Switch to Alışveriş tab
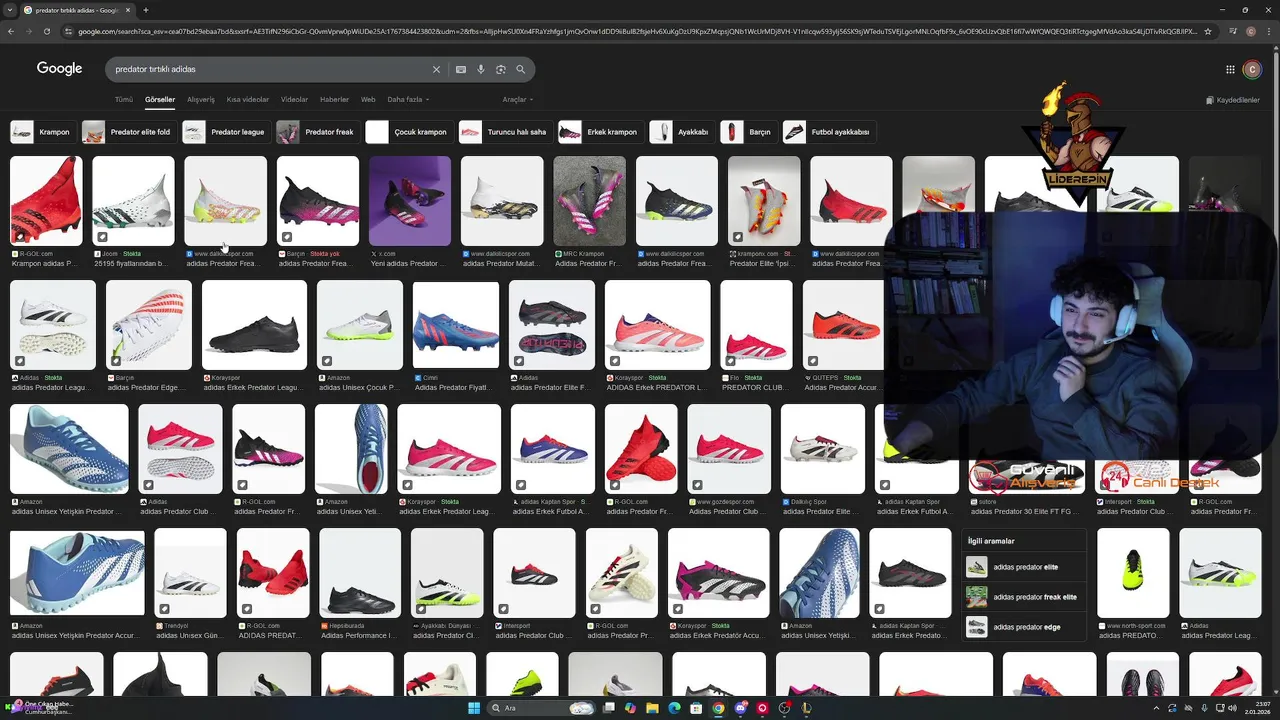The height and width of the screenshot is (720, 1280). (201, 100)
